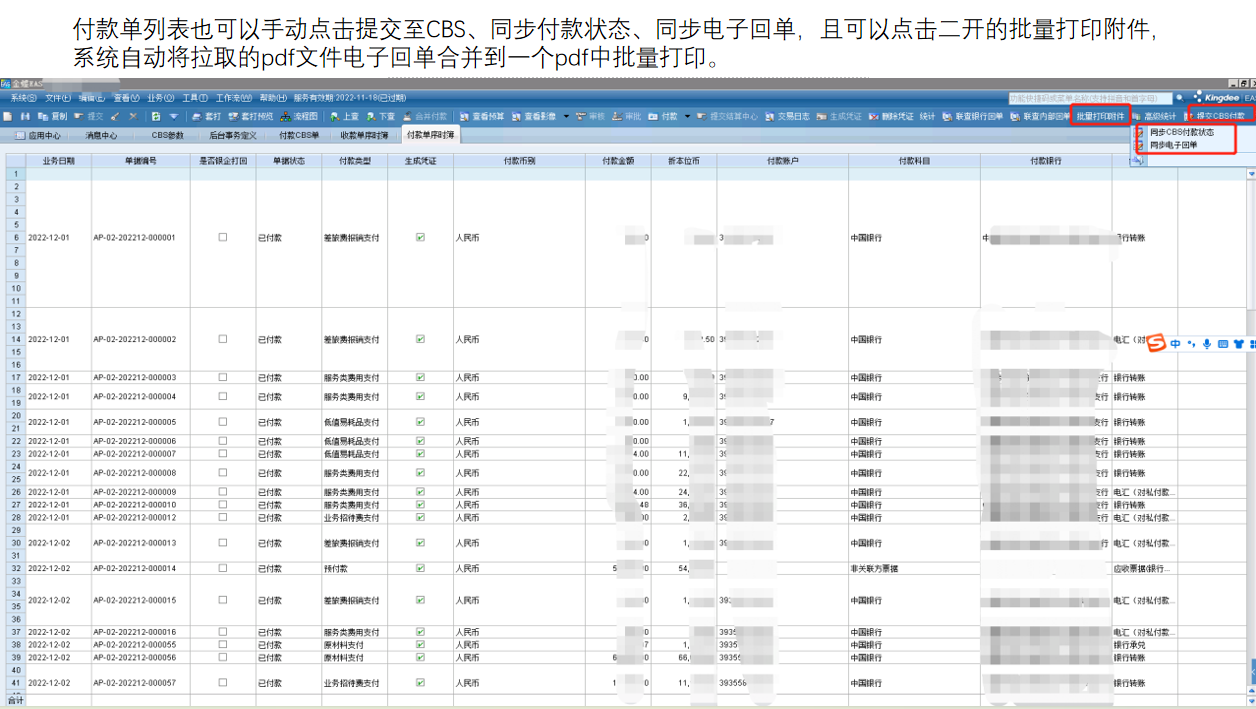
Task: Click the binoculars find icon
Action: coord(25,116)
